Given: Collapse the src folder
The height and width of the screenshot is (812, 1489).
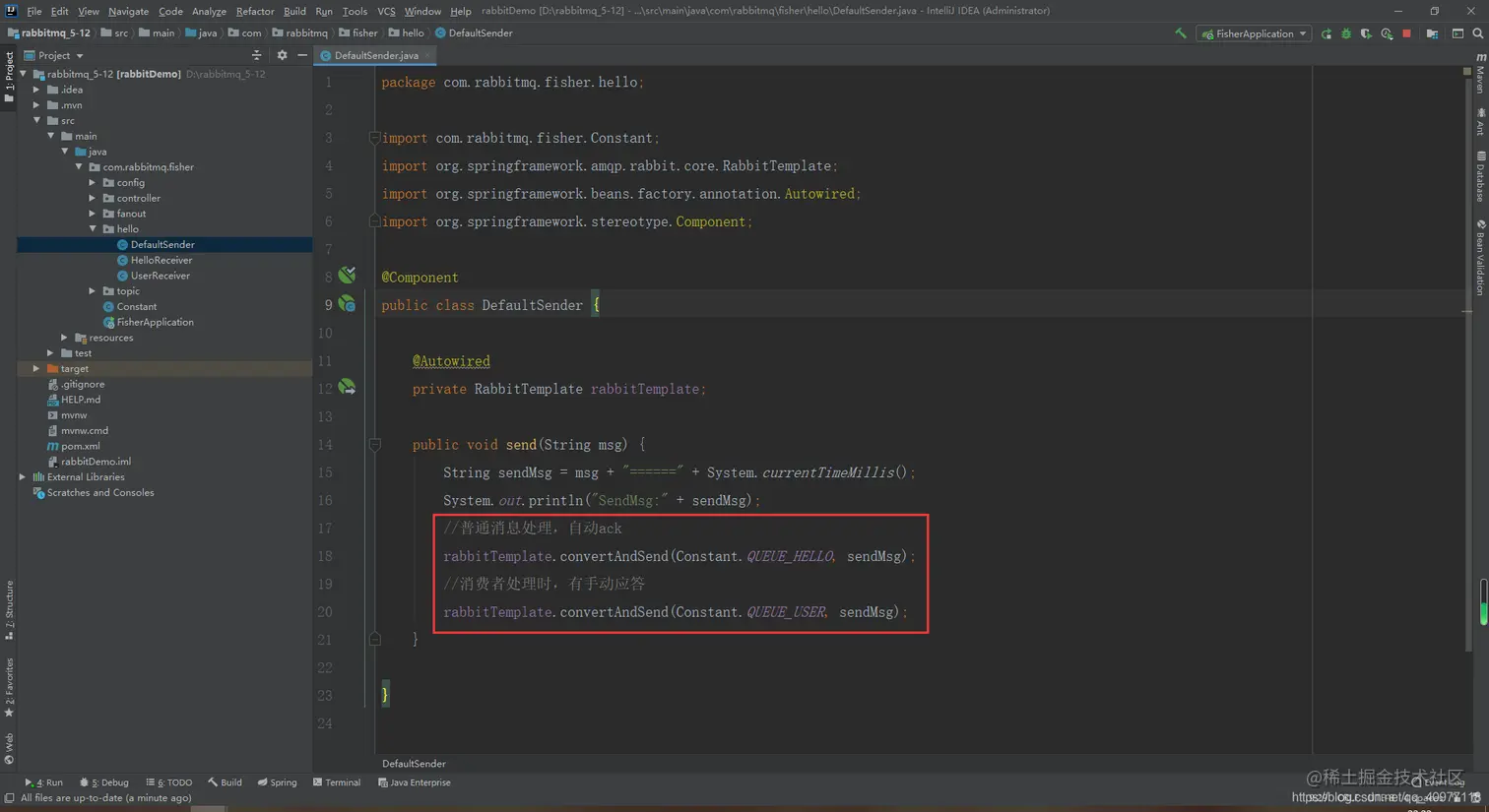Looking at the screenshot, I should tap(37, 120).
